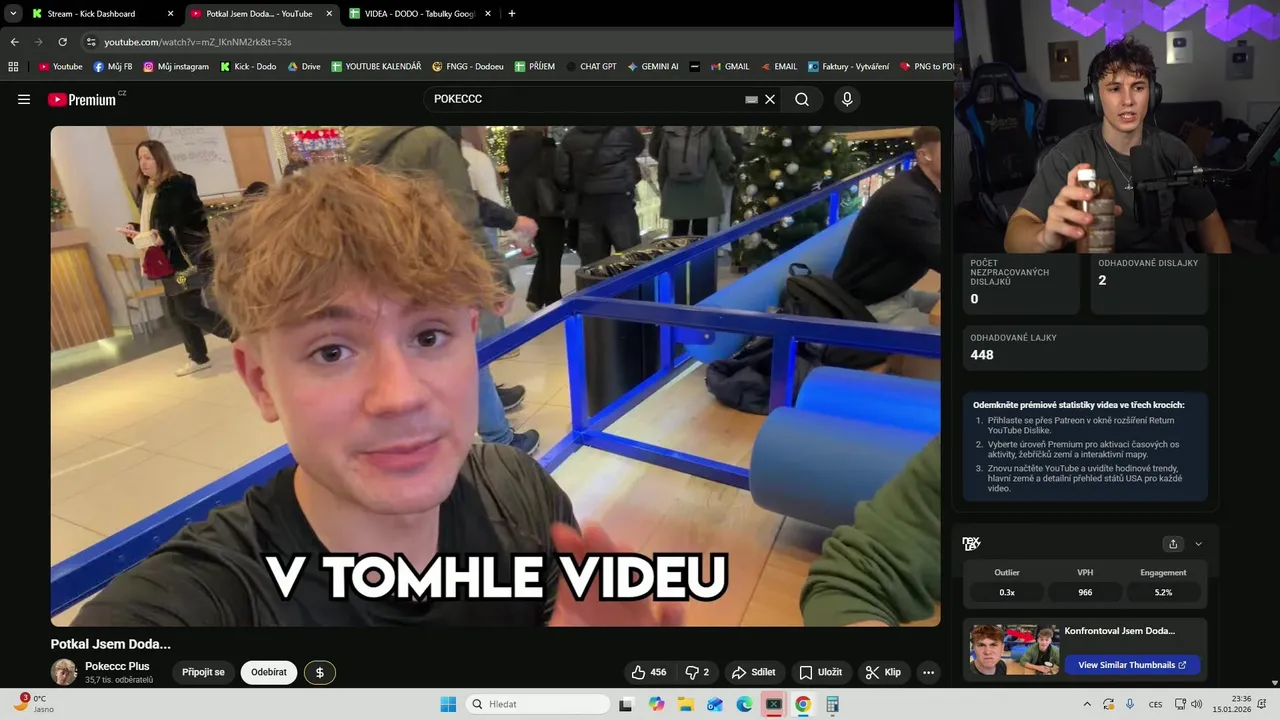
Task: Open Chrome apps grid in bookmarks bar
Action: coord(13,66)
